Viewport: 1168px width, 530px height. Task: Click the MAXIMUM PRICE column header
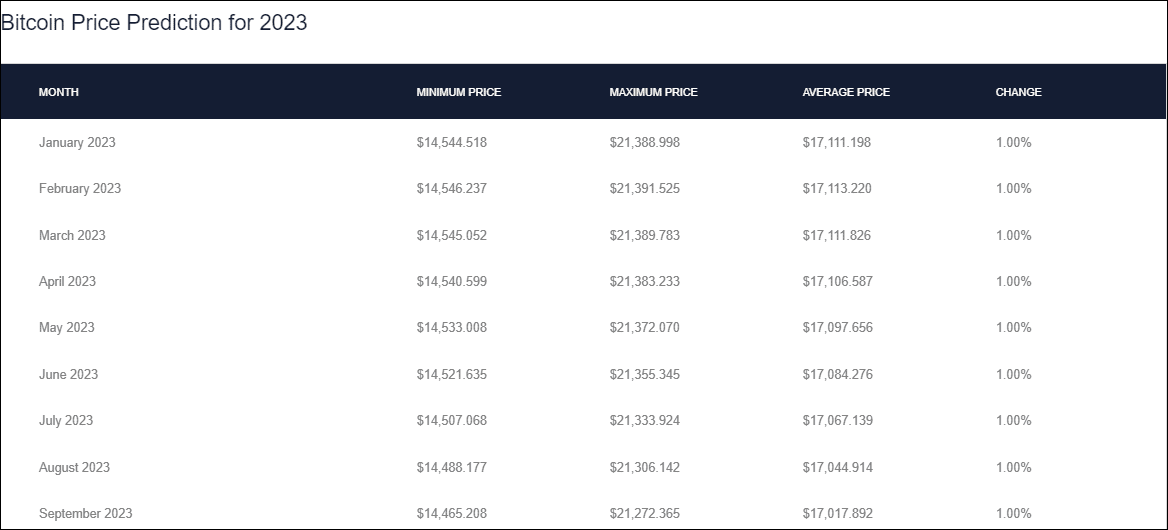coord(653,92)
